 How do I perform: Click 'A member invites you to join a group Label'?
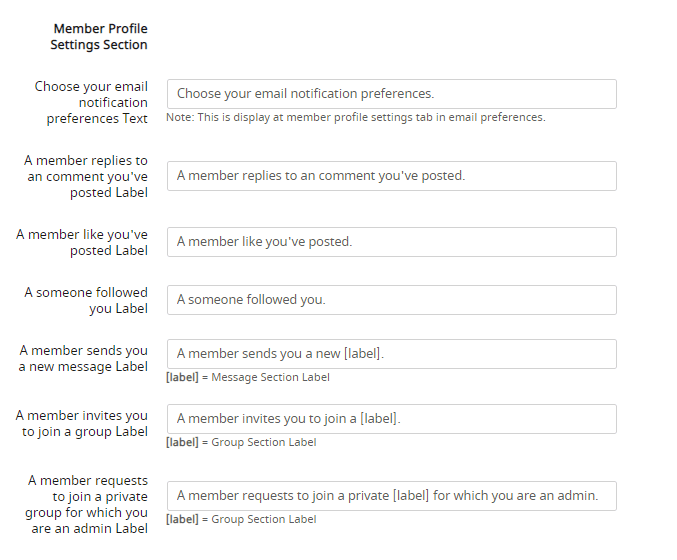(82, 423)
